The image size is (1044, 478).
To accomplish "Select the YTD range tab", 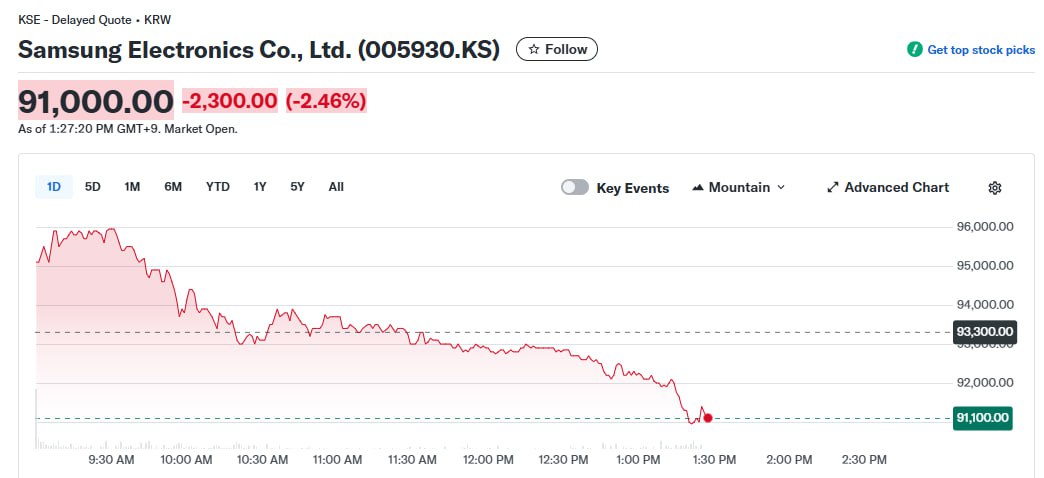I will pyautogui.click(x=218, y=187).
